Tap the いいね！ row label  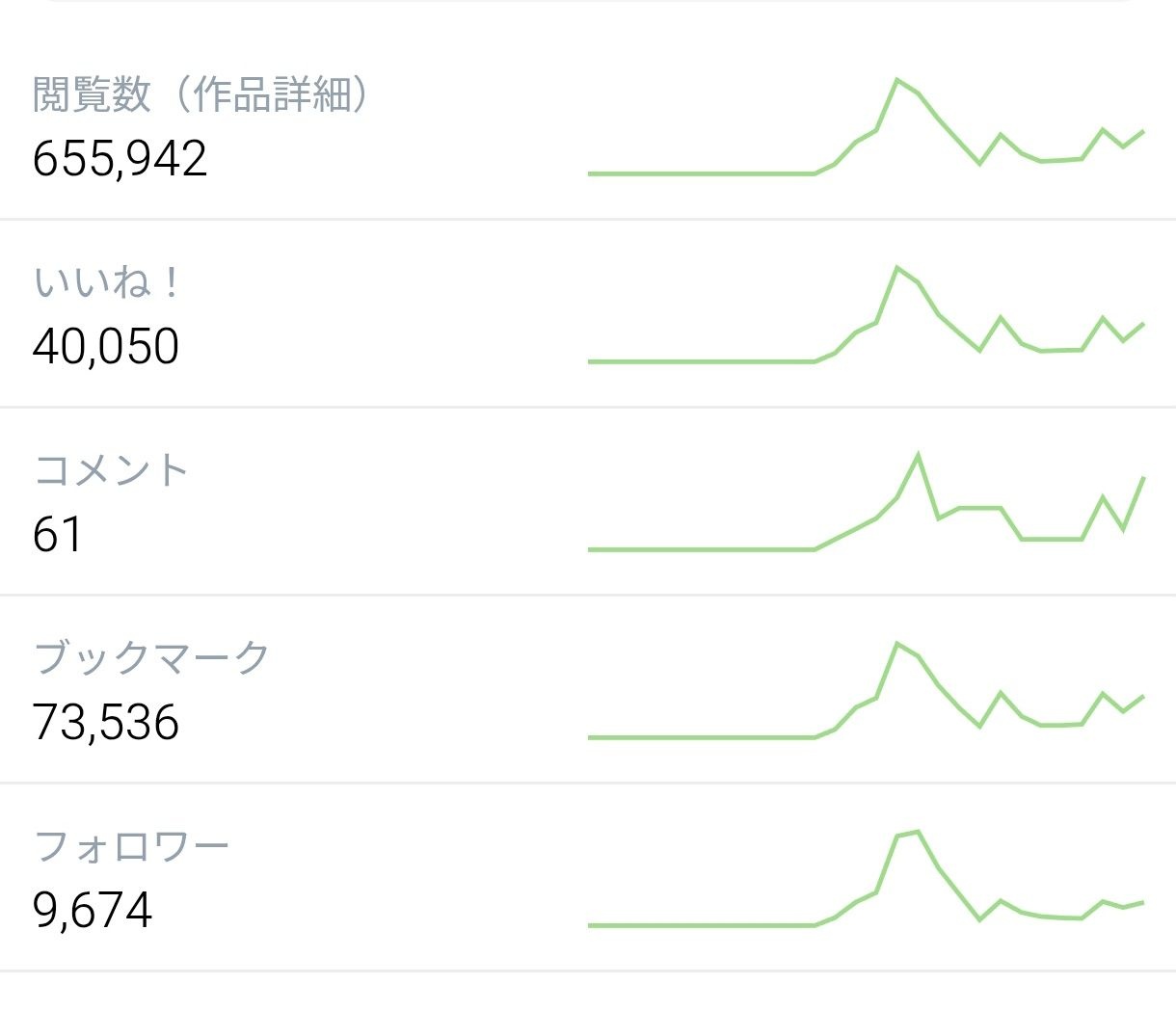[106, 283]
